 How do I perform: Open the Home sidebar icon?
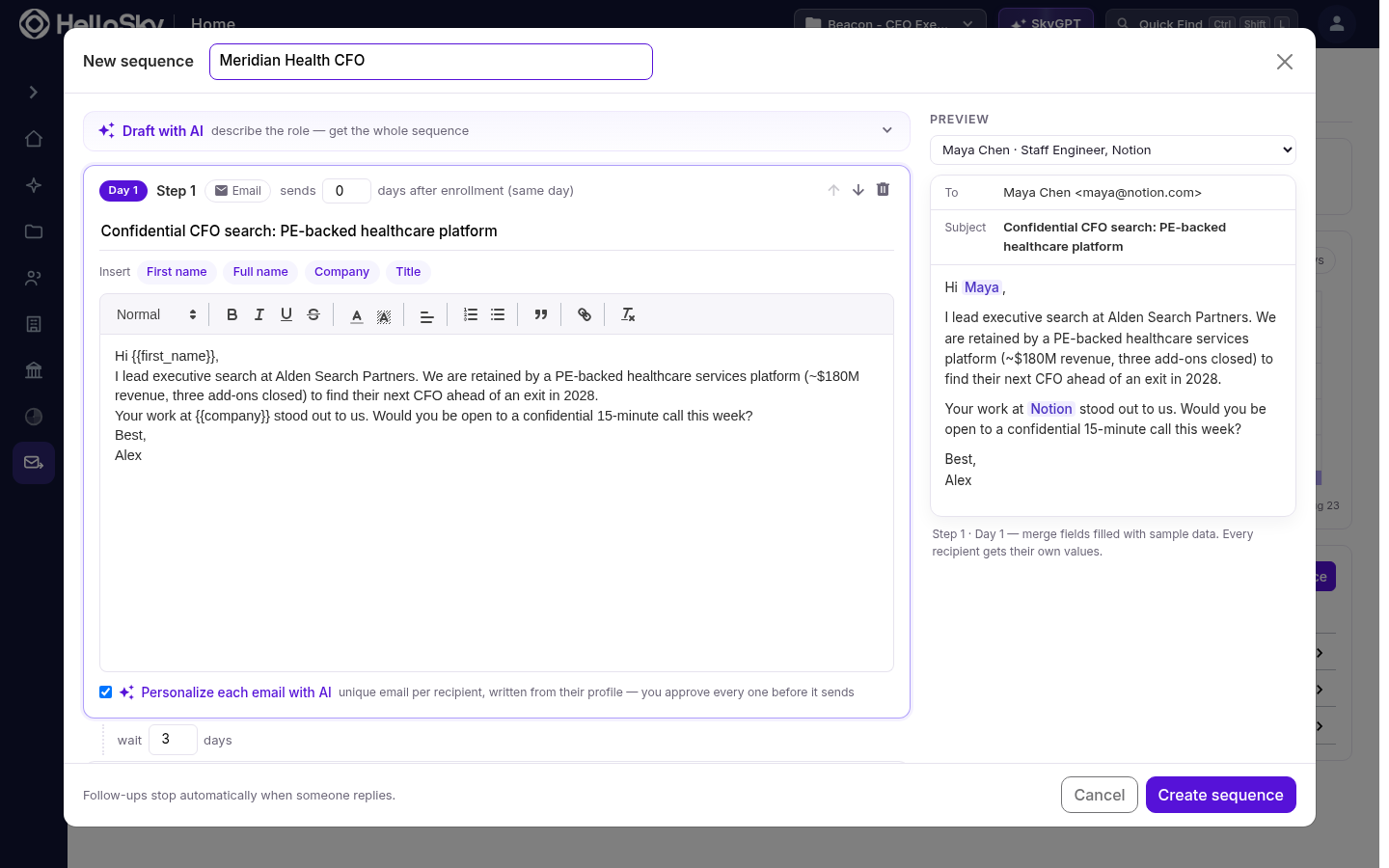(34, 139)
